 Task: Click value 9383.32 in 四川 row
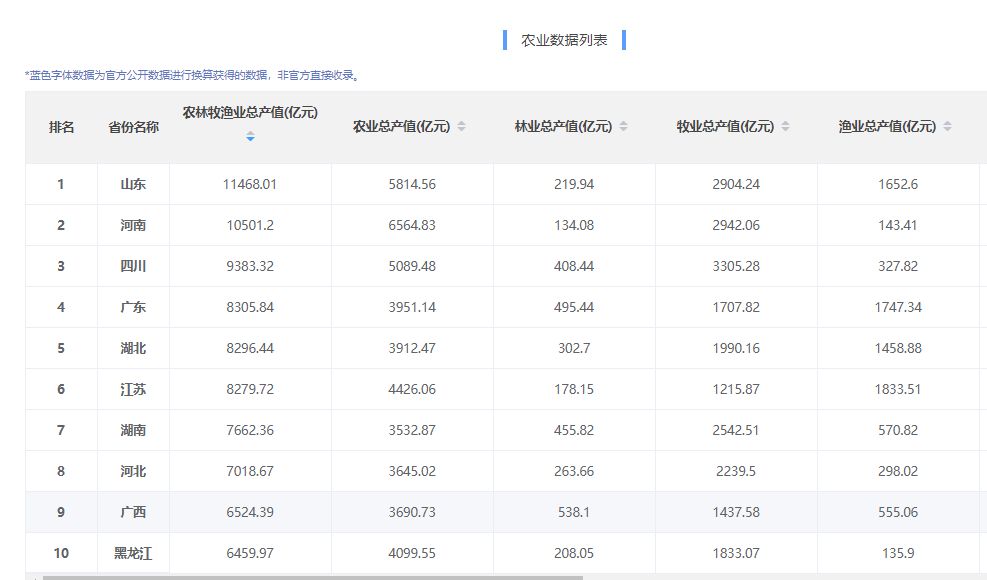pos(250,266)
